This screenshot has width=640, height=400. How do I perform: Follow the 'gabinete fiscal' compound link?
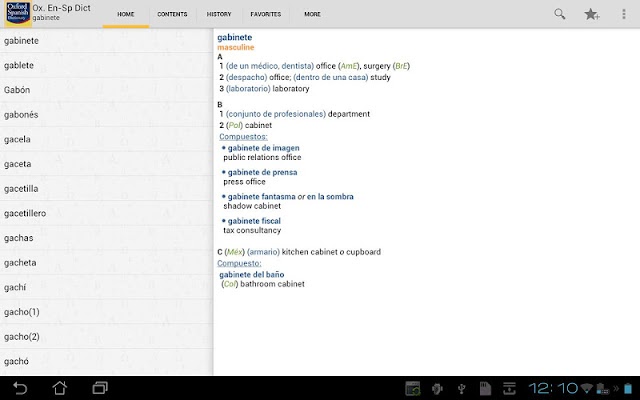254,221
